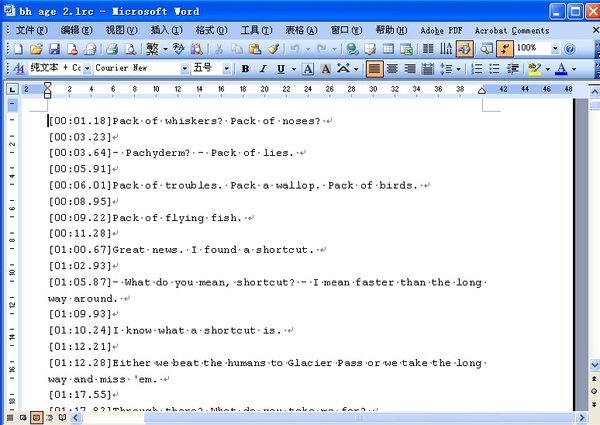Apply character border with the boxed A icon
The height and width of the screenshot is (425, 600).
[308, 69]
